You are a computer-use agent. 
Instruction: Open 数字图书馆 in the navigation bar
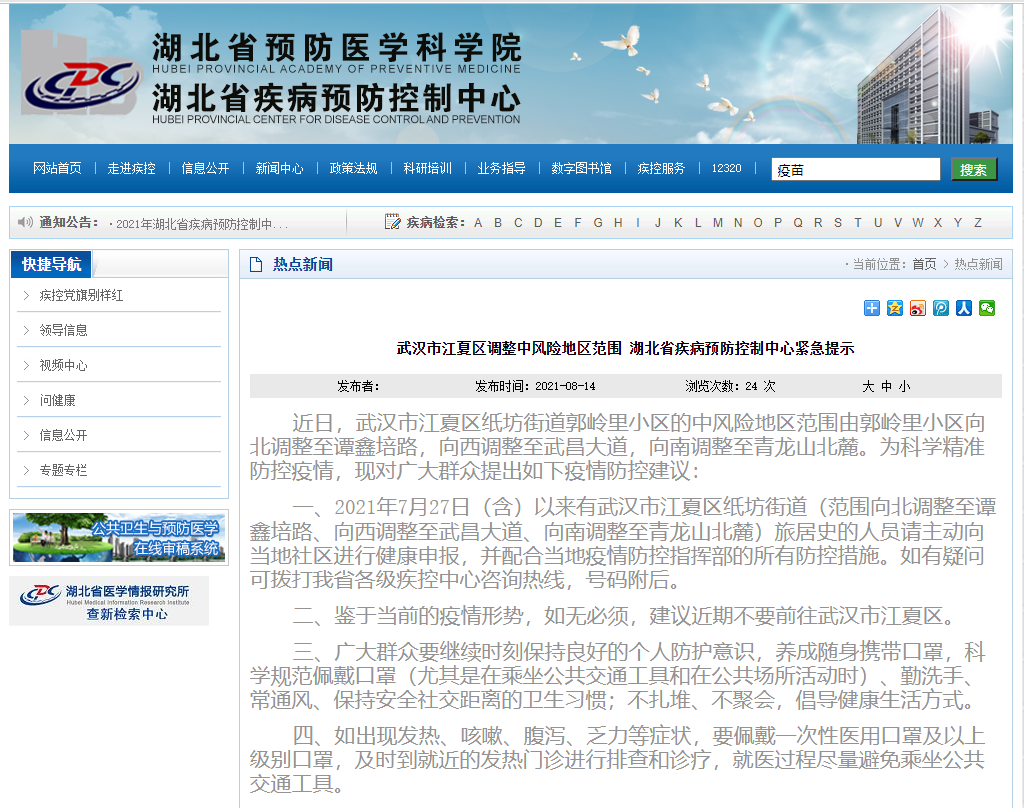click(581, 169)
